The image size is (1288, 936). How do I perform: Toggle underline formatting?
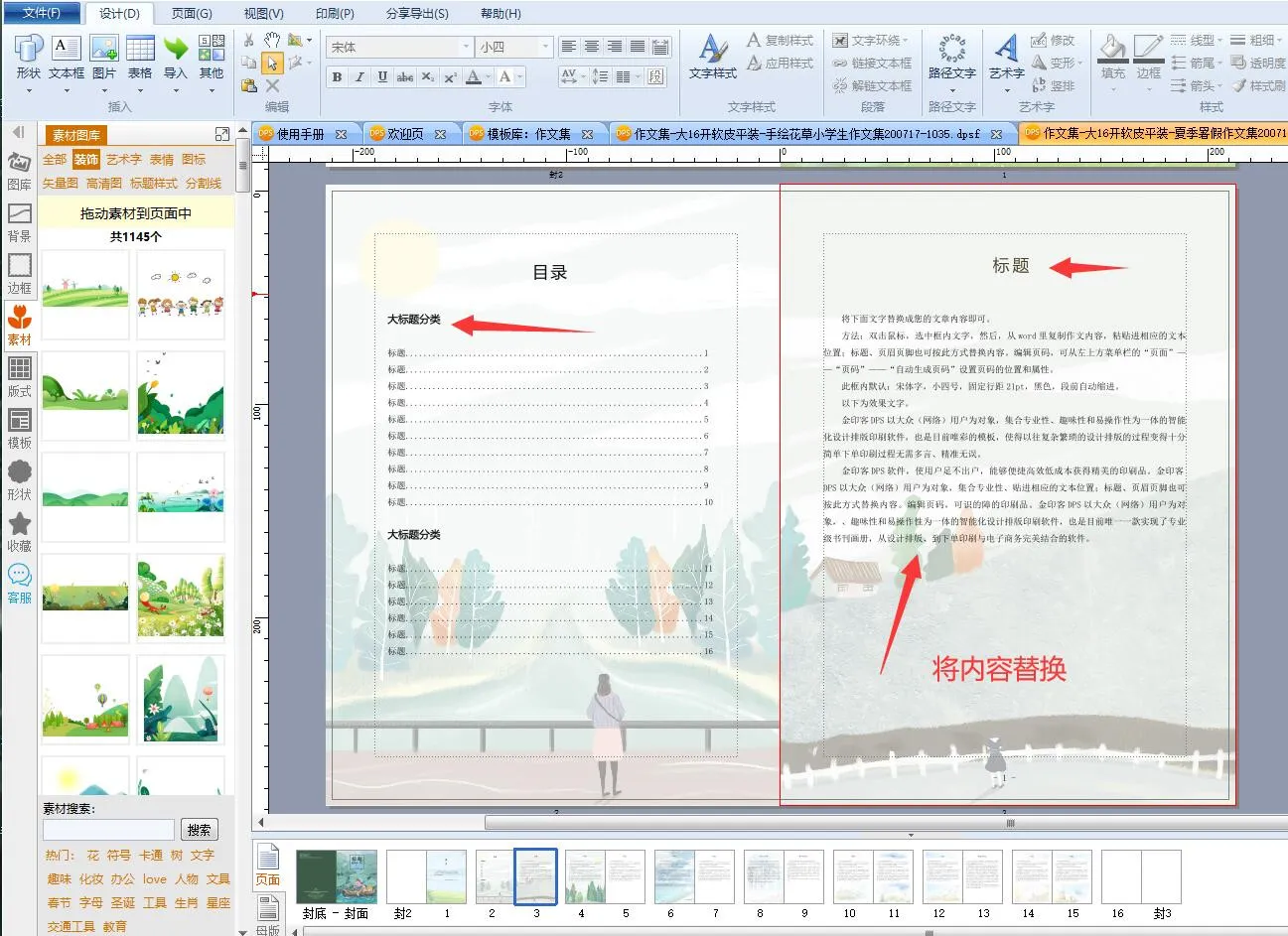[382, 77]
